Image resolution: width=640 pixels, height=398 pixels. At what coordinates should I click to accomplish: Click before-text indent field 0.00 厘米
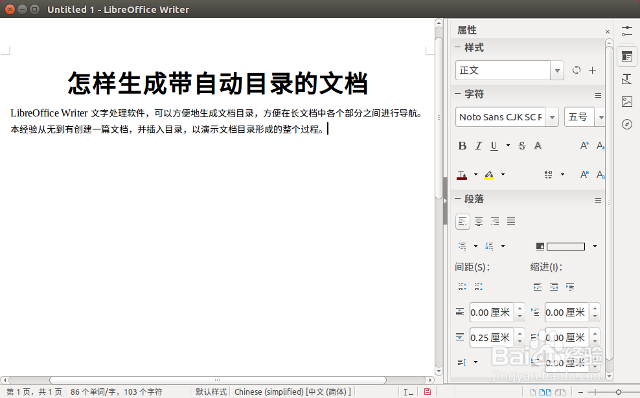(x=567, y=313)
